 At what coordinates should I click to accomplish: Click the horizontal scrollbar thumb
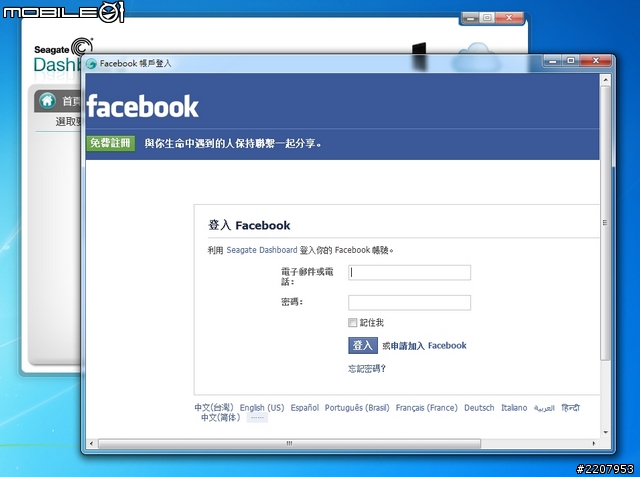[289, 444]
